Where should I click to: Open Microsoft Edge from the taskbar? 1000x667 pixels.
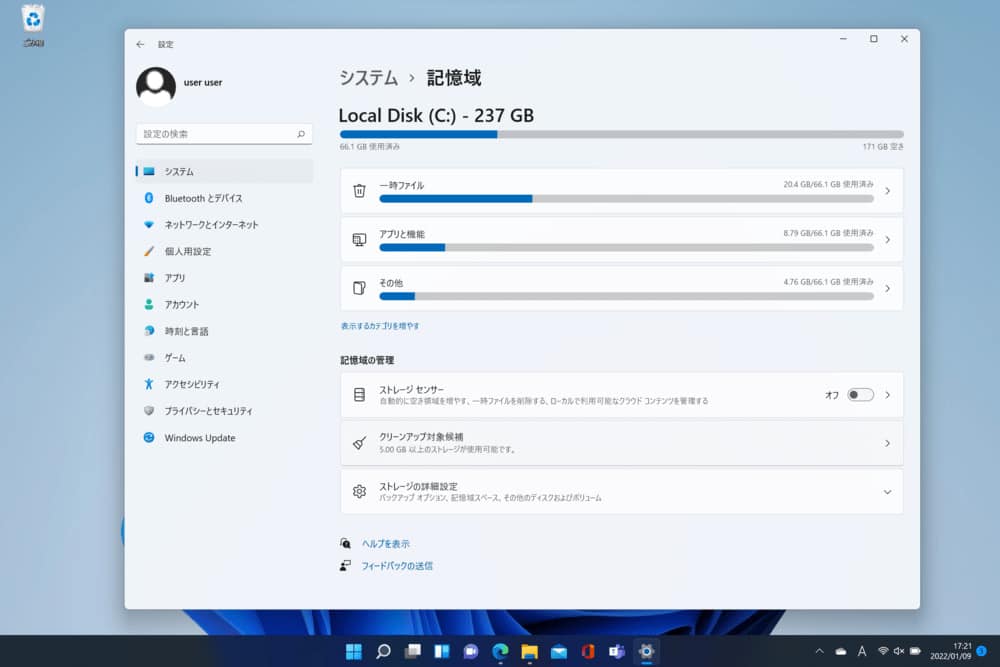point(498,651)
